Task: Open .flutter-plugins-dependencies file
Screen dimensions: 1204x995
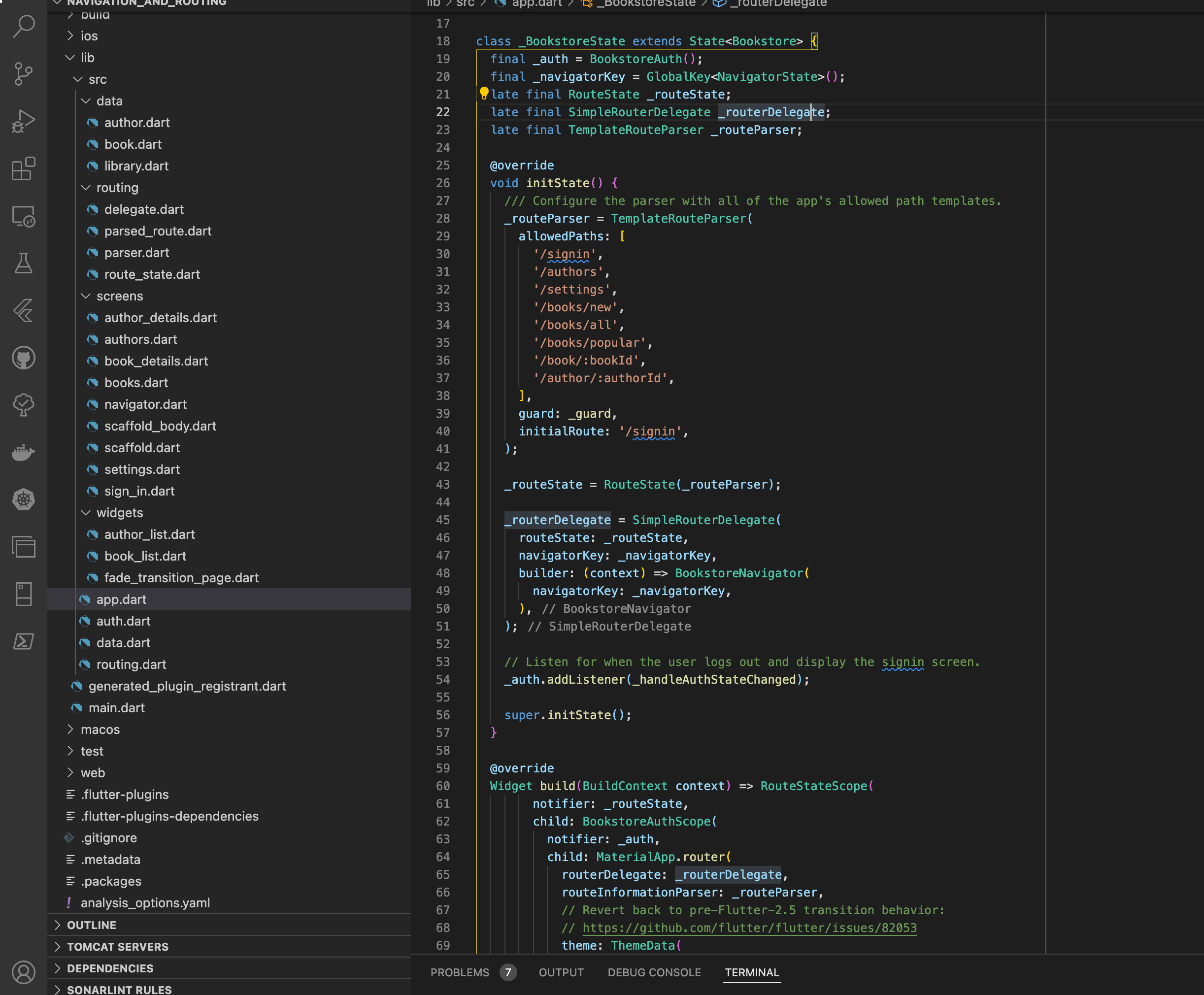Action: tap(169, 816)
